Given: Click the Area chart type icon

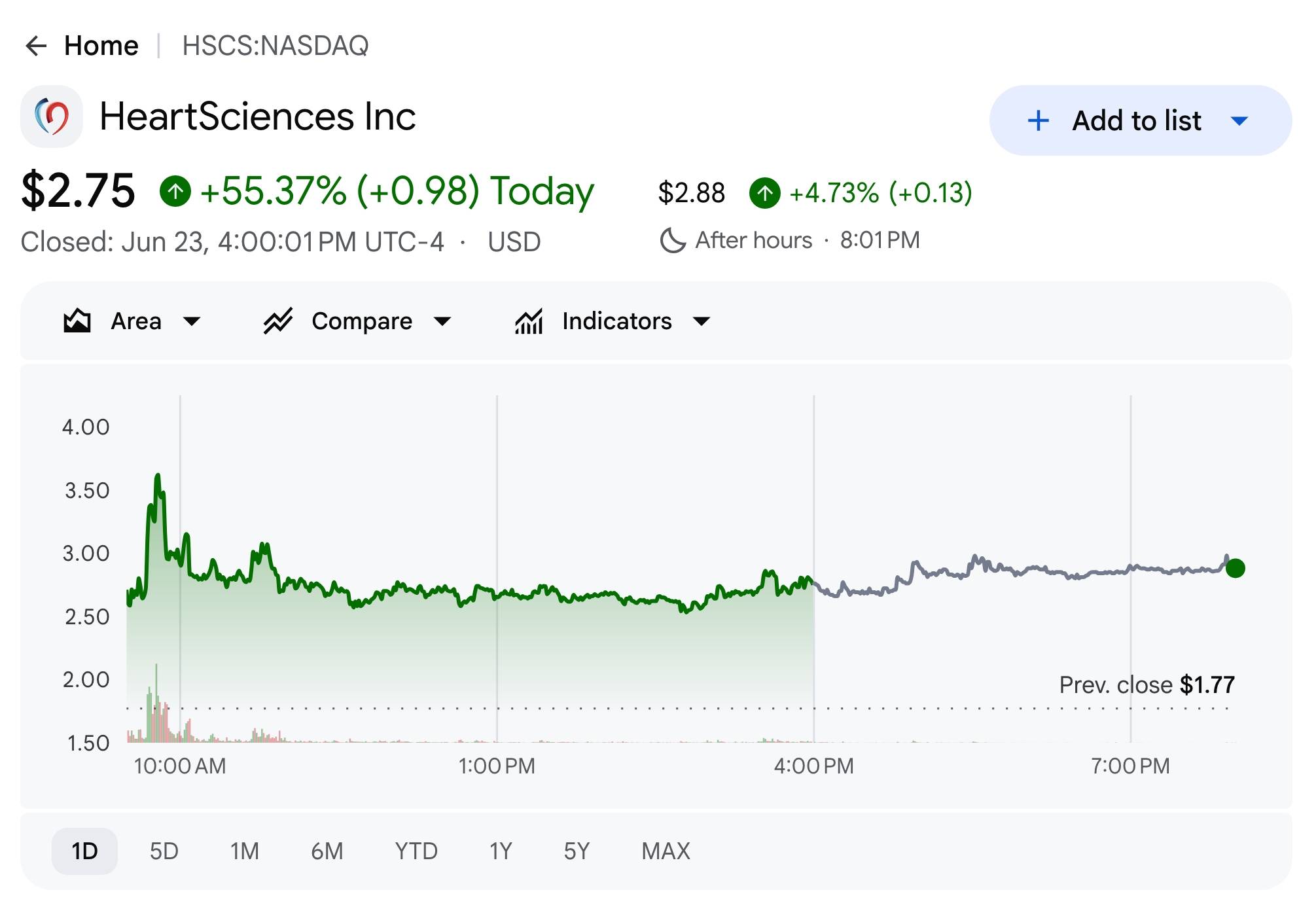Looking at the screenshot, I should click(77, 321).
